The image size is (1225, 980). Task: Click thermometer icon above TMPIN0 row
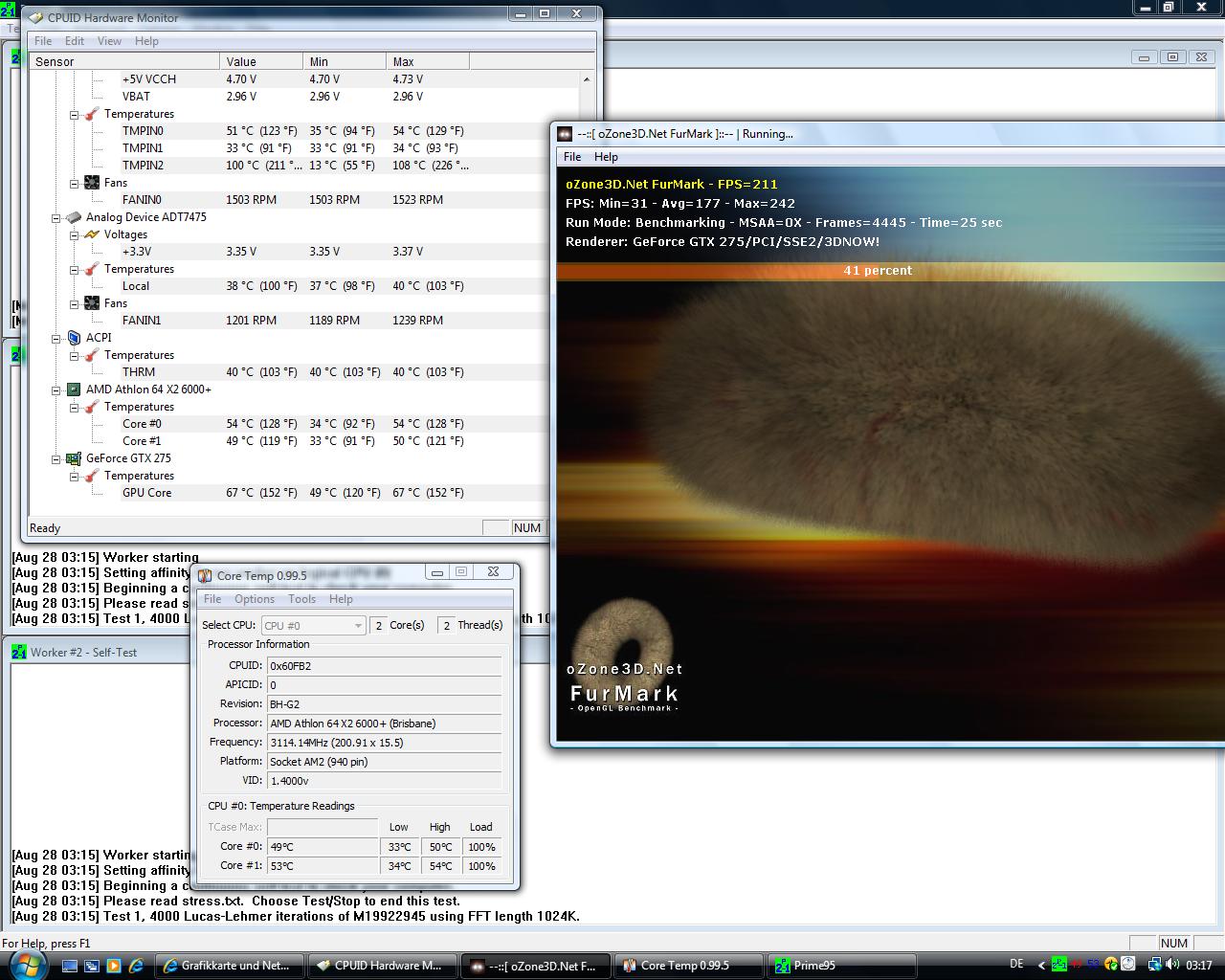pos(92,114)
